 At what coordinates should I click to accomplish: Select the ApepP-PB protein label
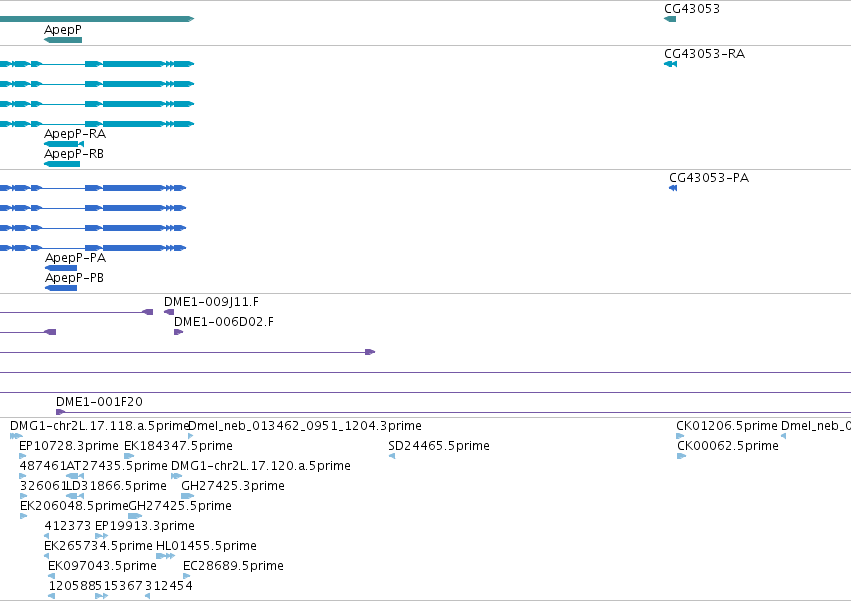(74, 278)
